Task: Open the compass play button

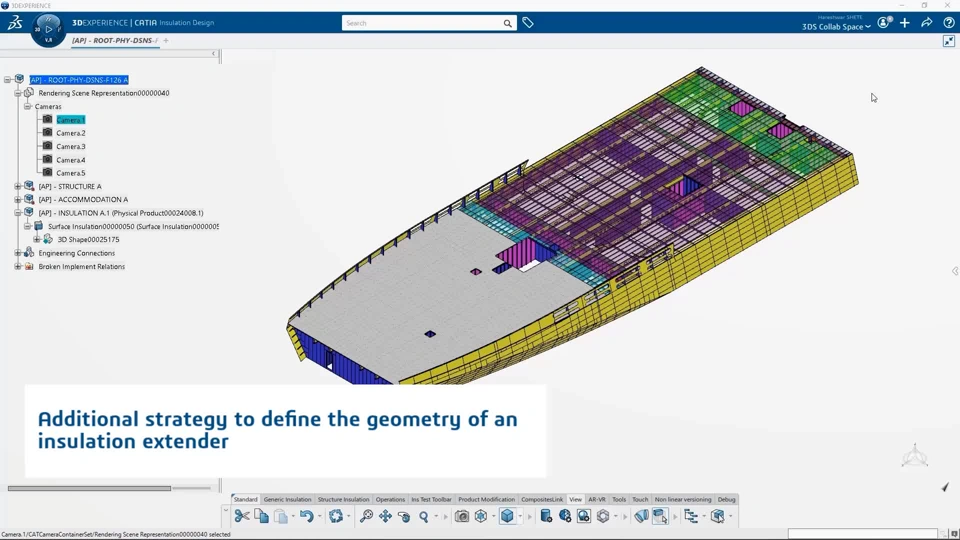Action: (x=48, y=29)
